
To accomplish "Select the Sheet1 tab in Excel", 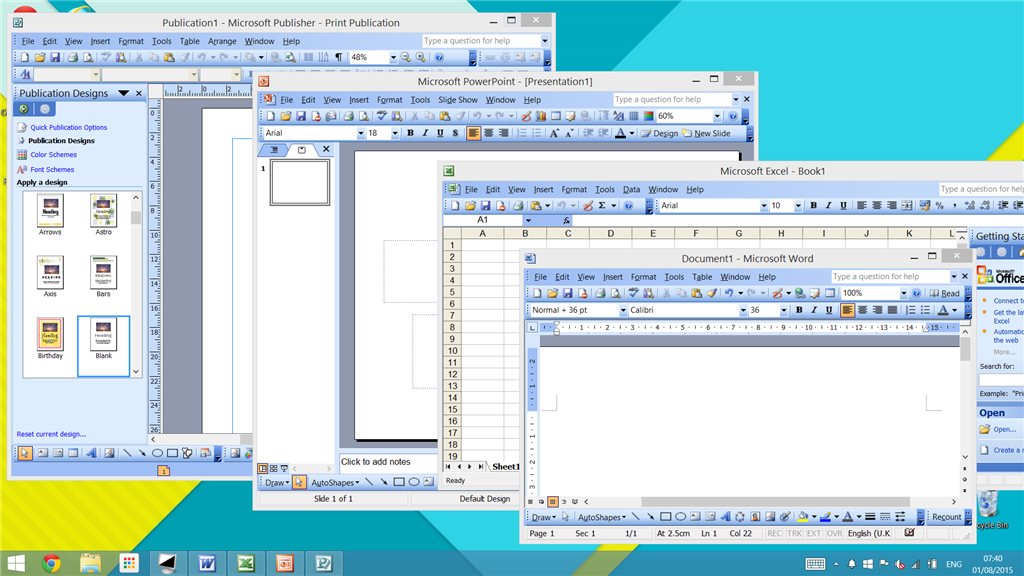I will 506,466.
